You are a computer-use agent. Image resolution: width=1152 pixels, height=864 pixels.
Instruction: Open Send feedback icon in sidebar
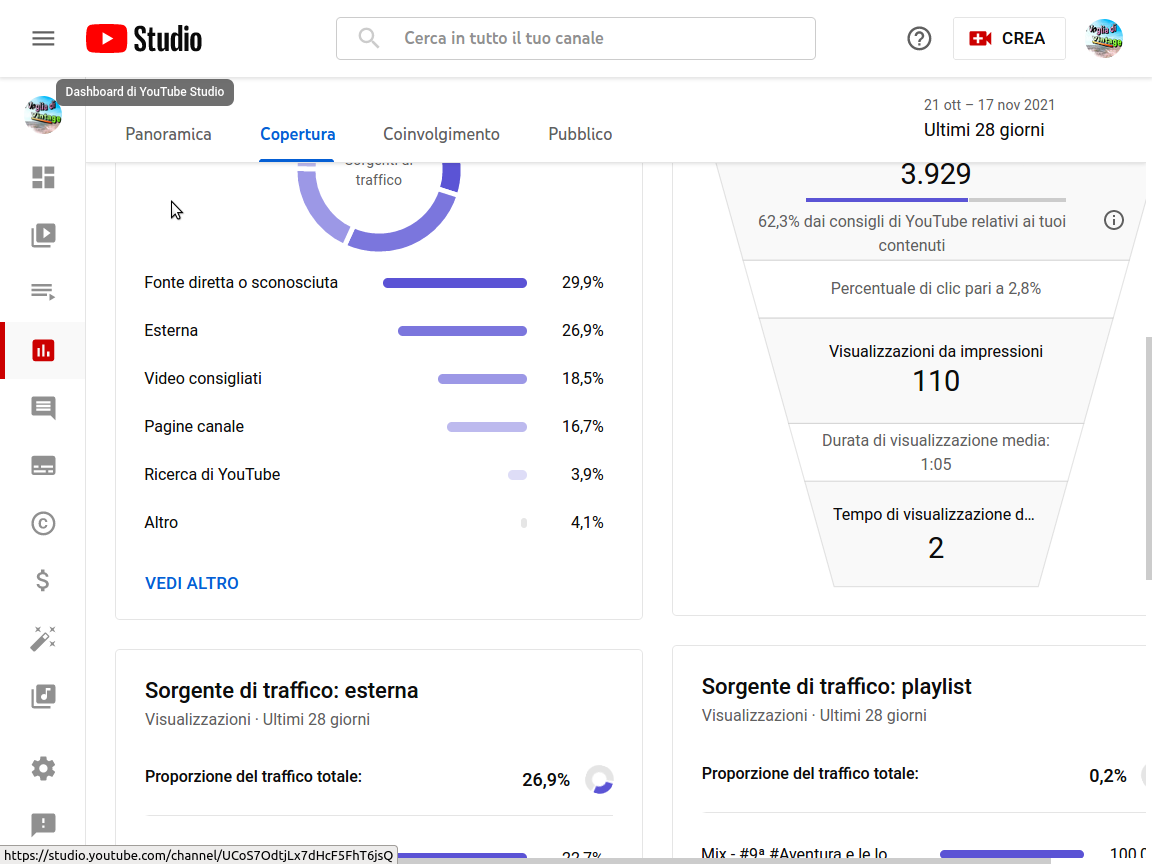click(43, 824)
